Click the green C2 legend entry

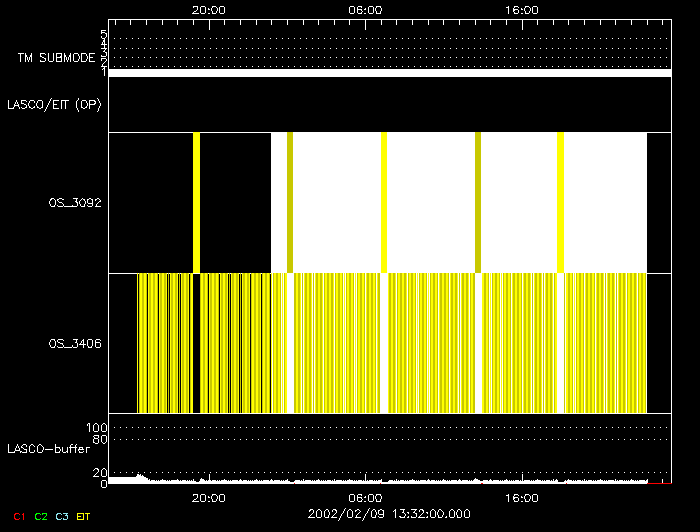click(x=41, y=517)
